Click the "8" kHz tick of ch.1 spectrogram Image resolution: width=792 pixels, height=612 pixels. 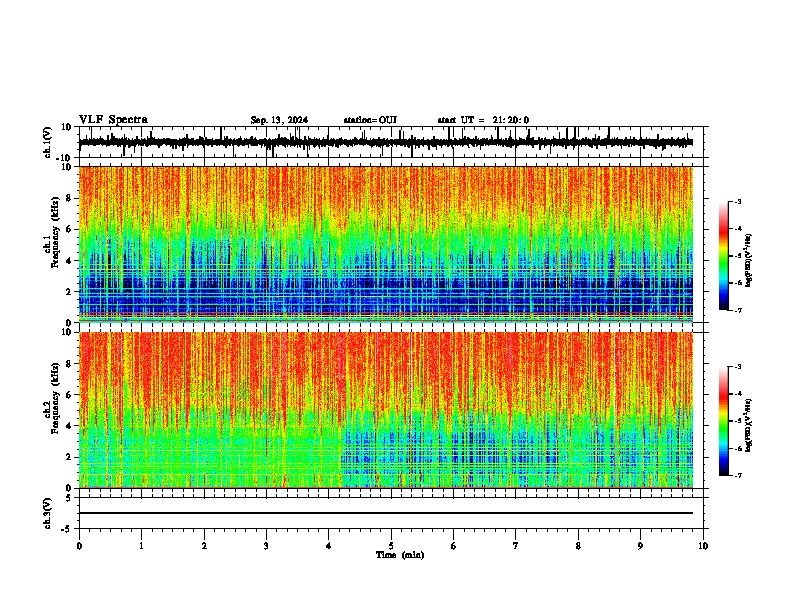point(70,198)
